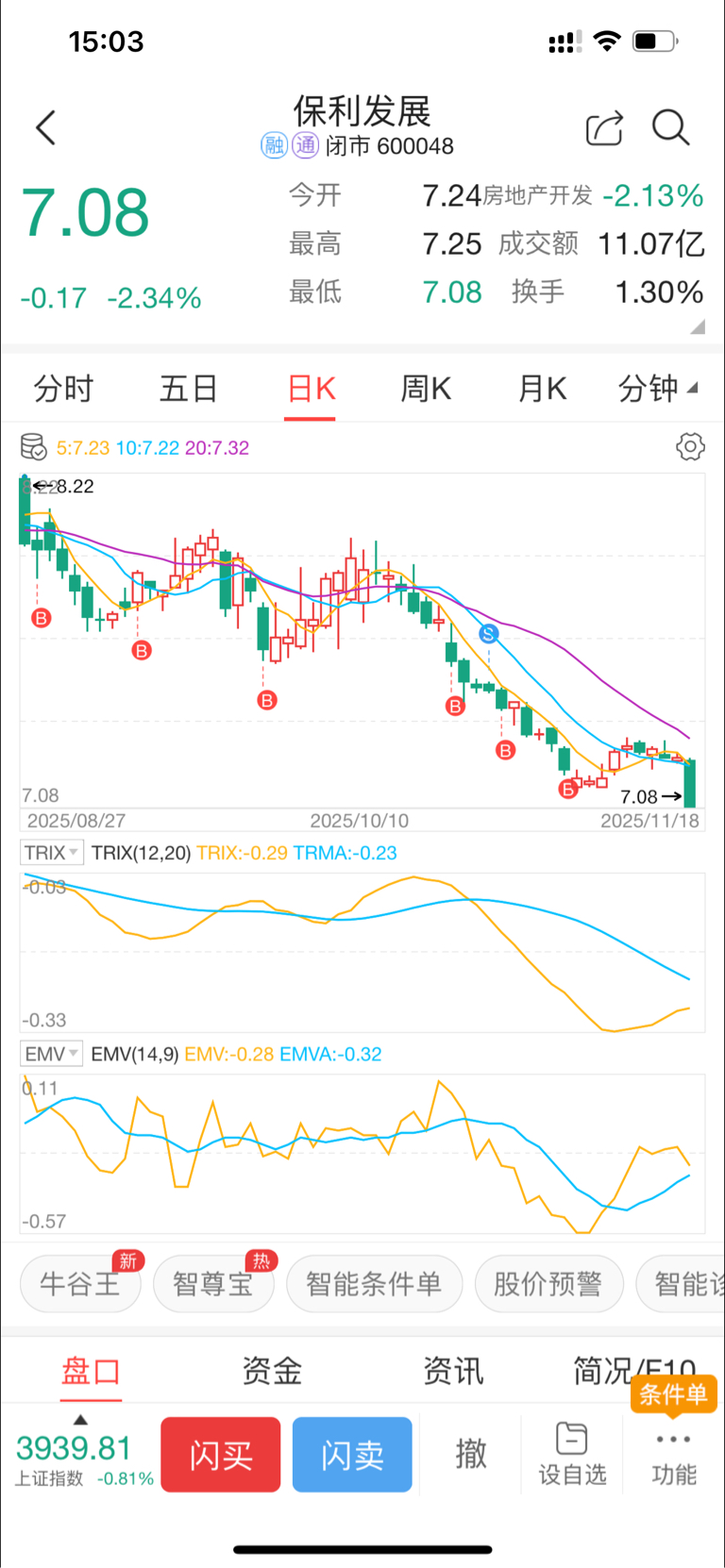Switch to 五日 chart tab
The image size is (725, 1568).
click(x=188, y=388)
